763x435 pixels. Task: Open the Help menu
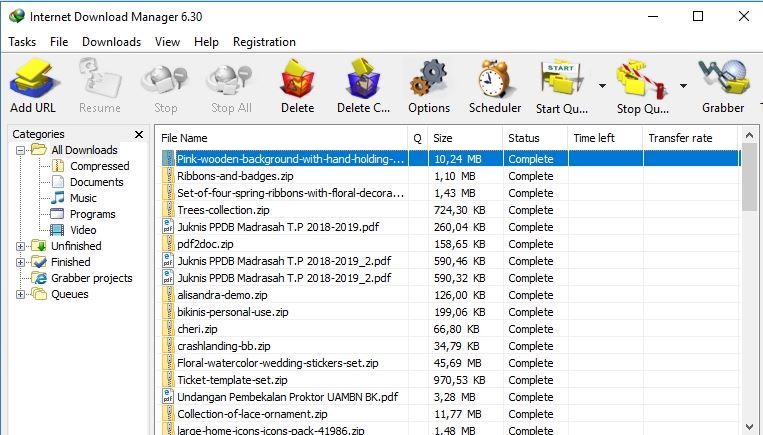click(206, 42)
